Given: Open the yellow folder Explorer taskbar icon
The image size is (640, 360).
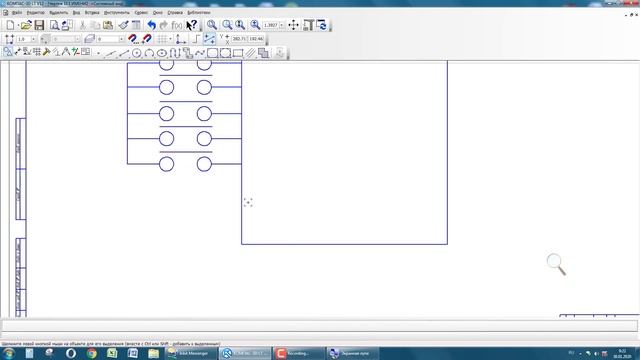Looking at the screenshot, I should click(x=153, y=353).
